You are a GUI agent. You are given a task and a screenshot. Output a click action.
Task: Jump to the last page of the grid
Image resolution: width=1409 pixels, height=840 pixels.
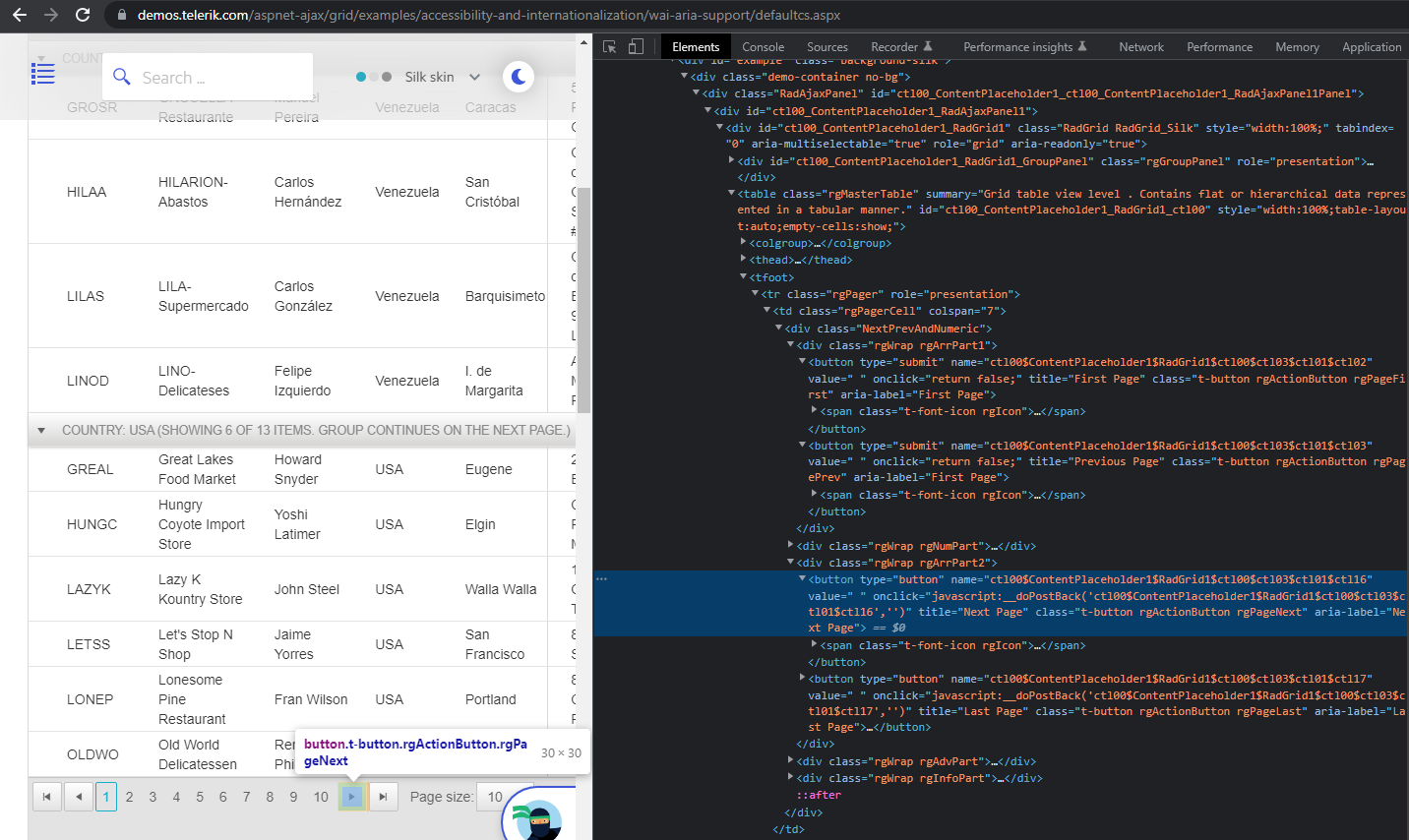(384, 797)
